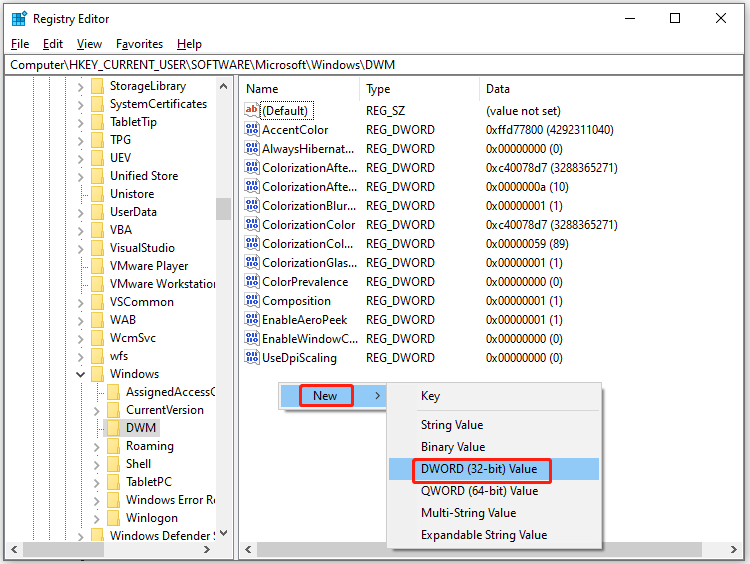
Task: Click the New context menu item
Action: click(333, 396)
